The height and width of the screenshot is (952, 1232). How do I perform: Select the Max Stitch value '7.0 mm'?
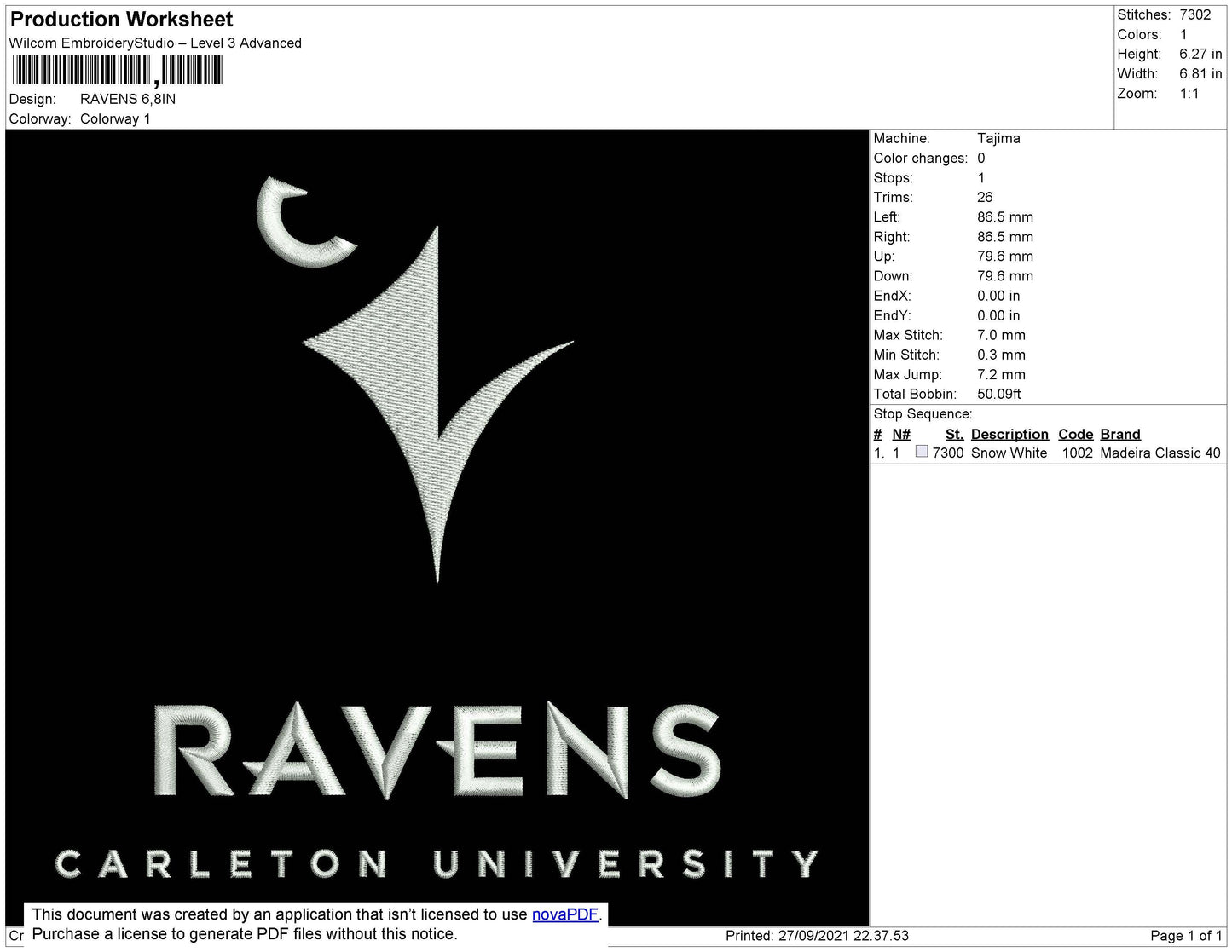click(1001, 335)
